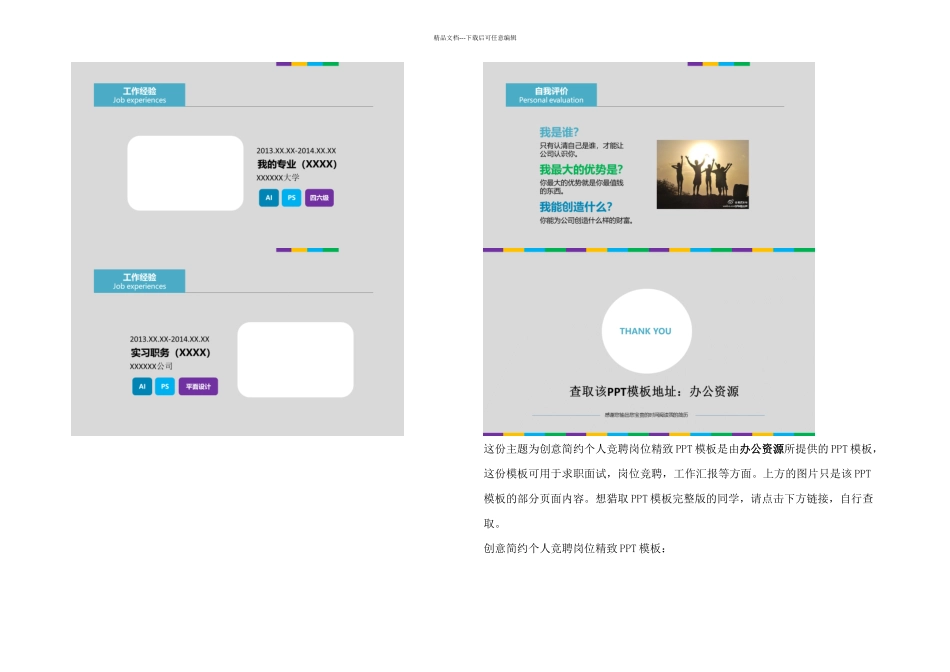This screenshot has width=950, height=672.
Task: Click the text 我的专业 (XXXX)
Action: [297, 164]
